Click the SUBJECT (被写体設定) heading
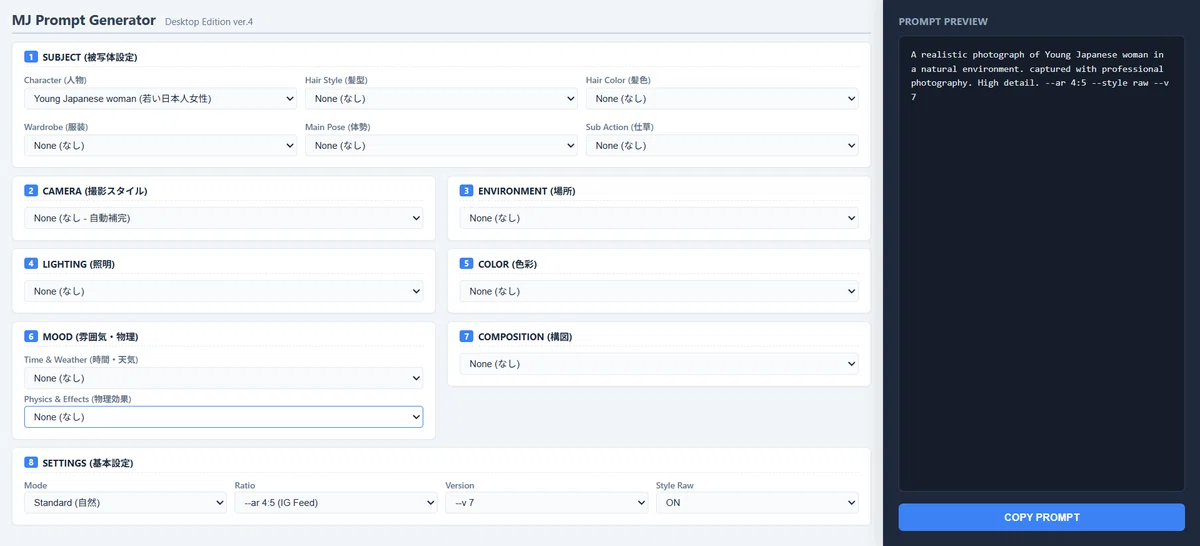1200x546 pixels. [x=92, y=56]
